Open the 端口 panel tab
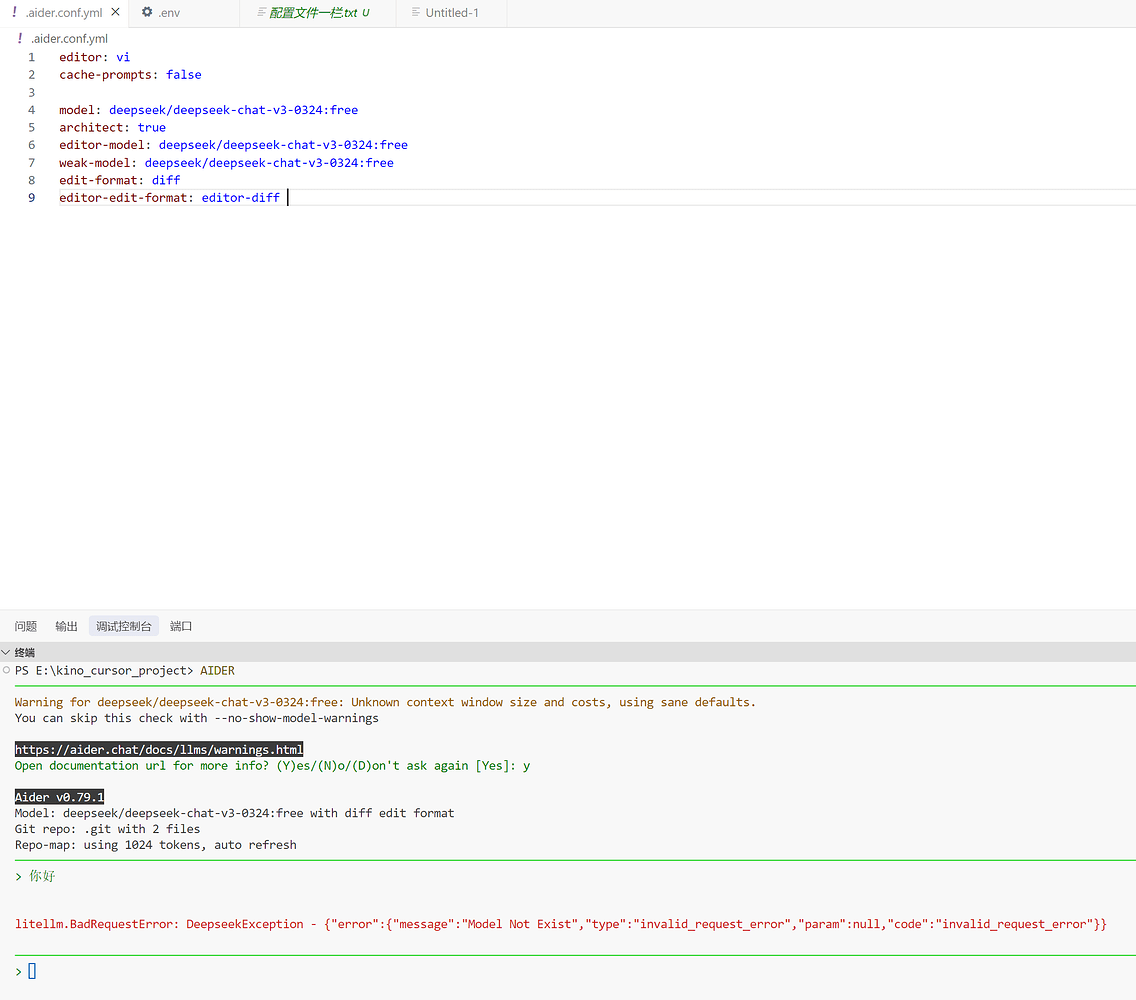 coord(180,626)
